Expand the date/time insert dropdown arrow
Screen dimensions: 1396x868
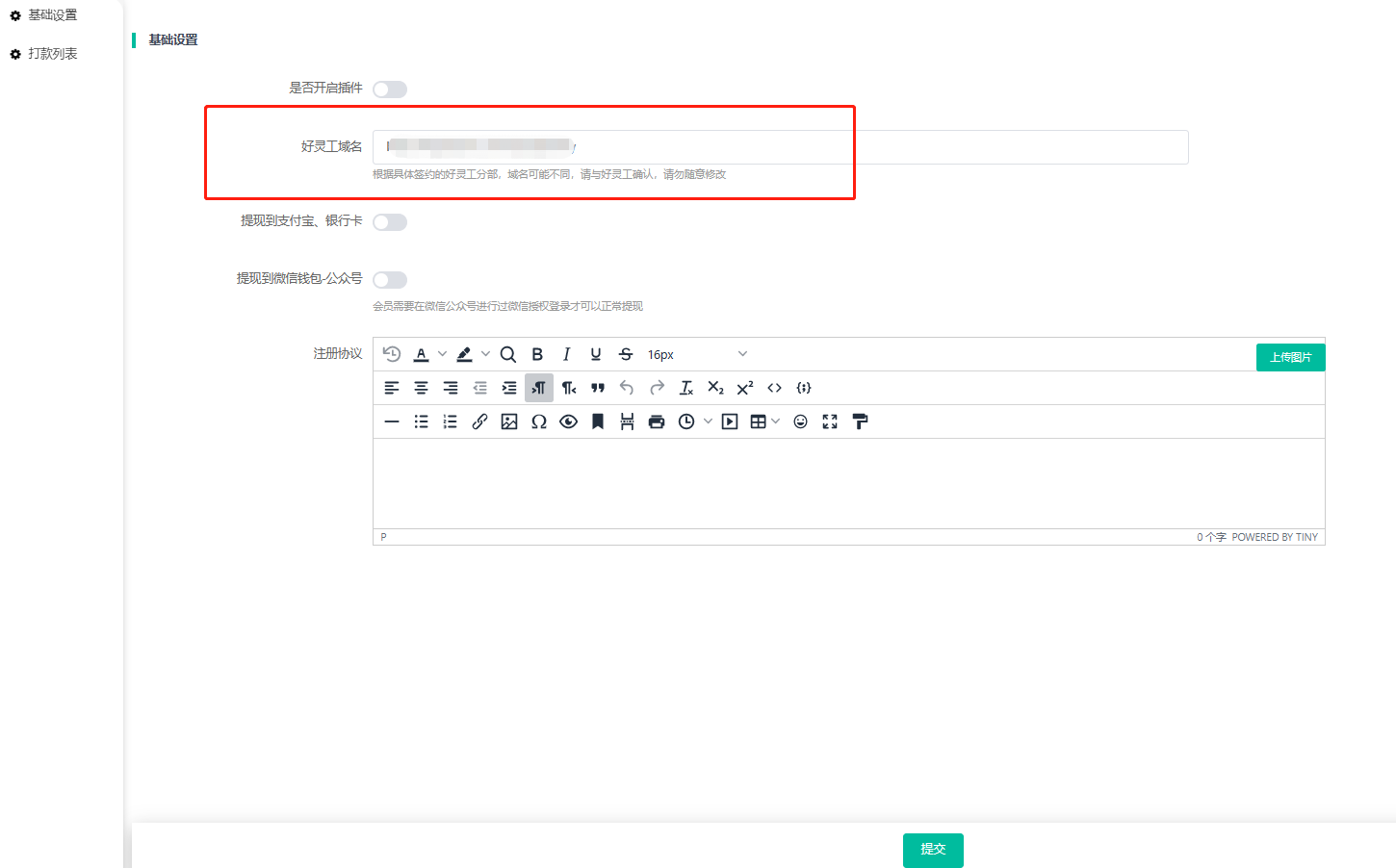pyautogui.click(x=708, y=421)
